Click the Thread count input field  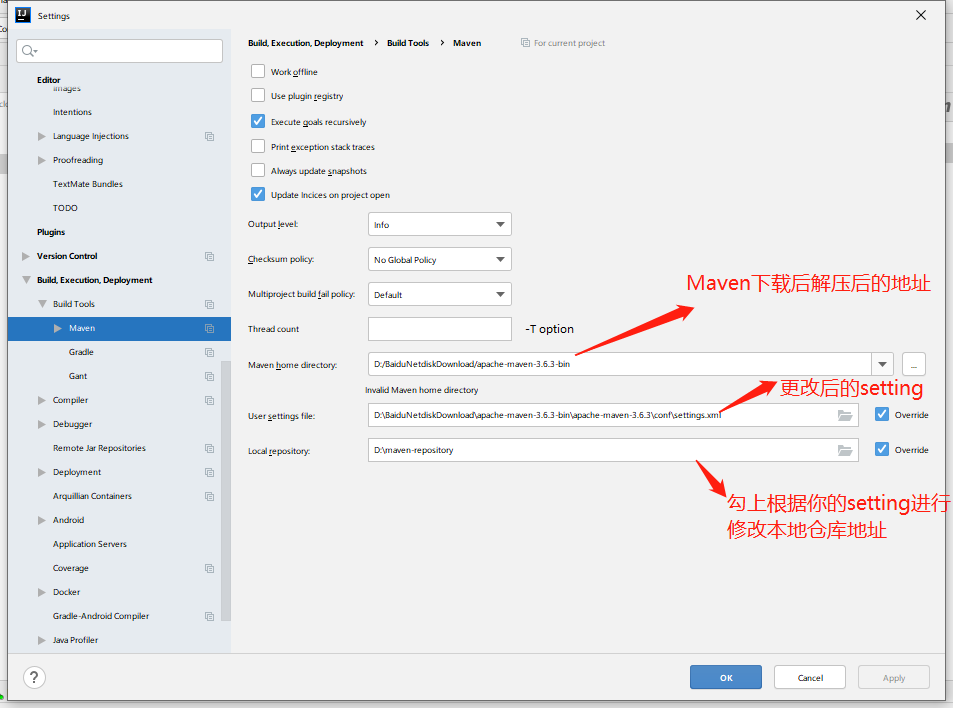pyautogui.click(x=439, y=329)
